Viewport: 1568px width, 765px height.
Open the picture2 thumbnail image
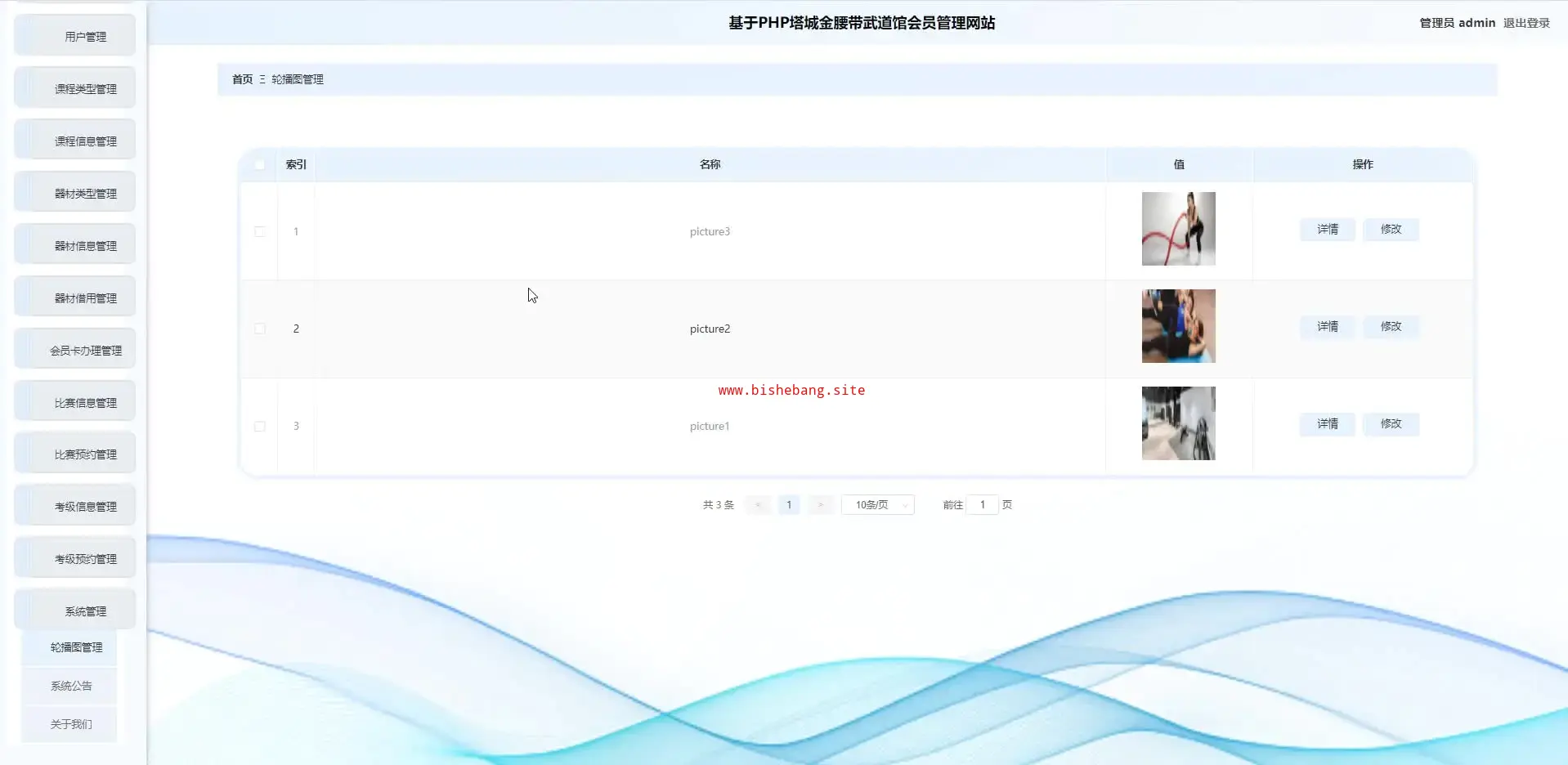tap(1178, 326)
